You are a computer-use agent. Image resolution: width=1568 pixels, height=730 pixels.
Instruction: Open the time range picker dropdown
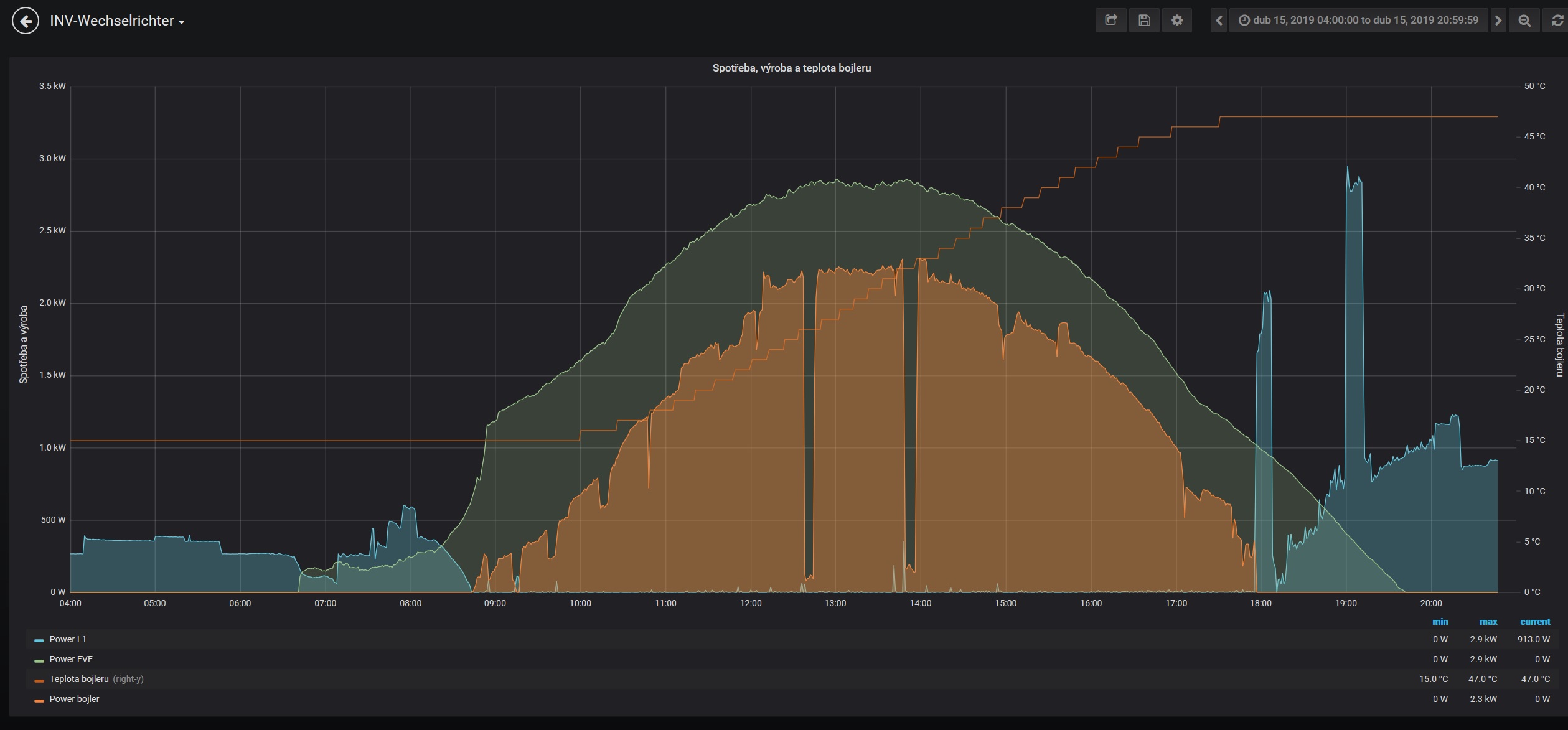1358,21
